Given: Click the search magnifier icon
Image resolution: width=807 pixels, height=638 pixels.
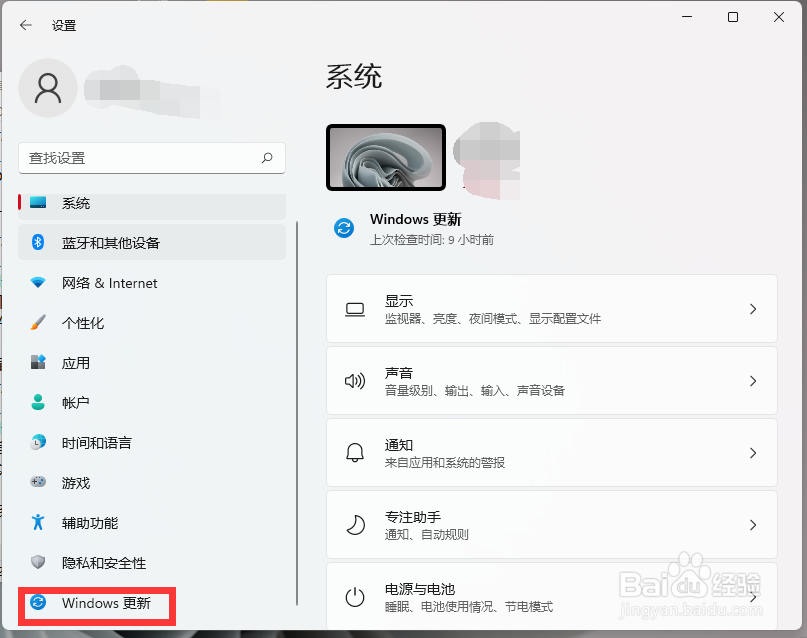Looking at the screenshot, I should [x=267, y=157].
